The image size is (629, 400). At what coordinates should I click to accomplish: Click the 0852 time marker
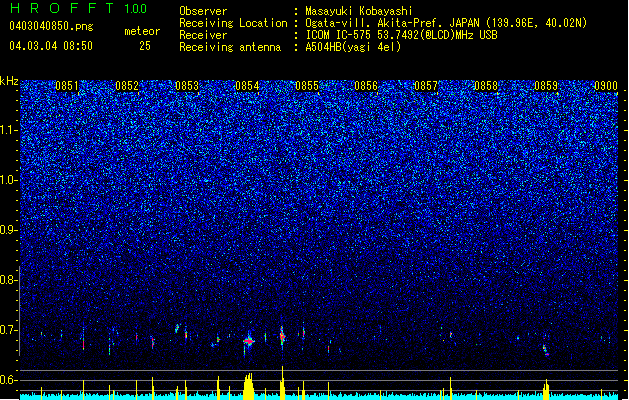[x=127, y=86]
